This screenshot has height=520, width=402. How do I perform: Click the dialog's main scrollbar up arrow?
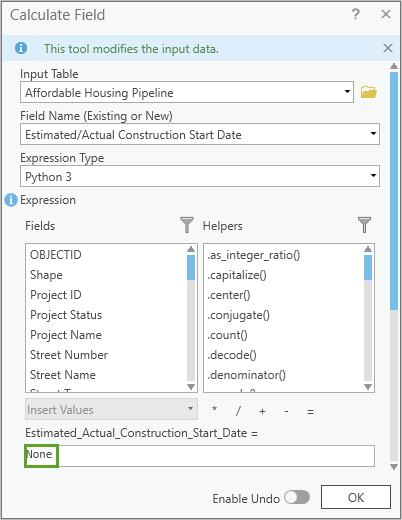tap(394, 66)
